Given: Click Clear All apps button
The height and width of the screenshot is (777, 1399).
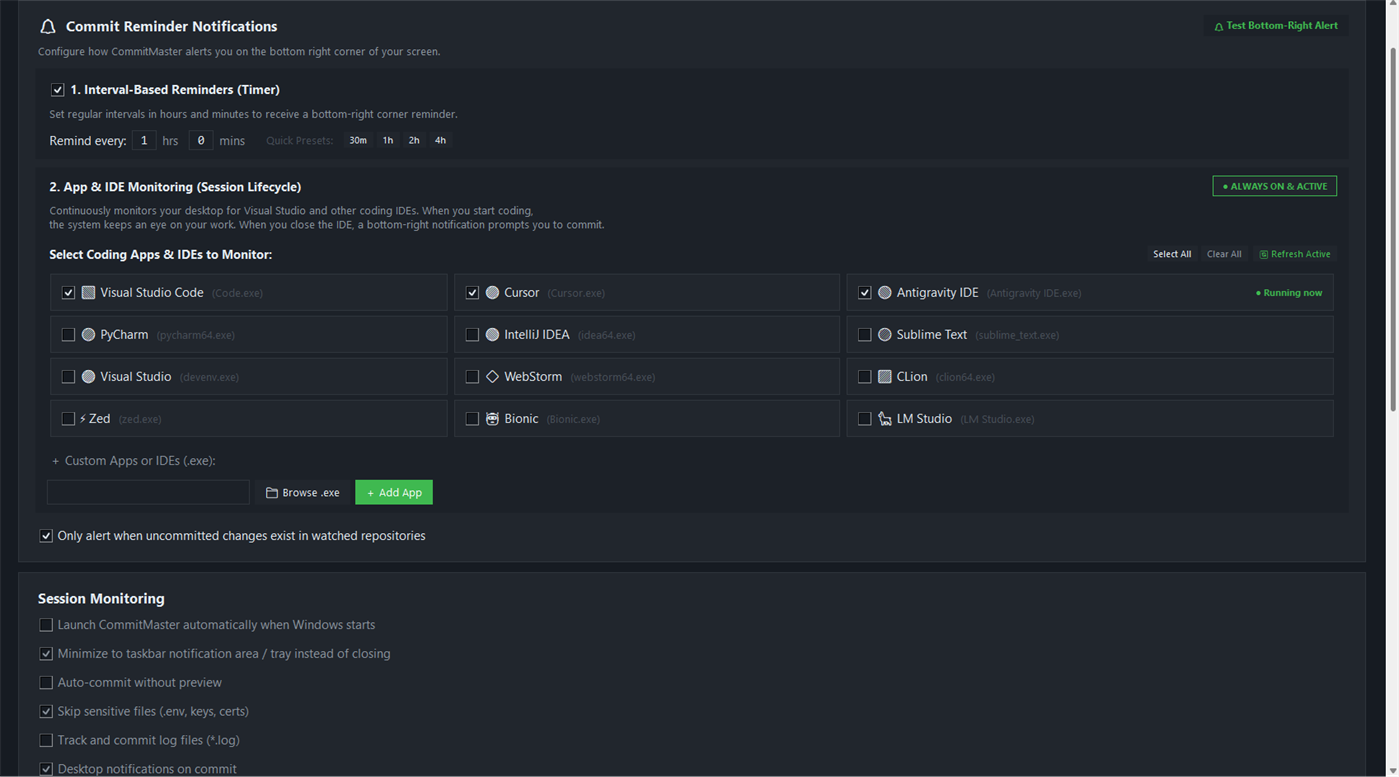Looking at the screenshot, I should click(1224, 254).
